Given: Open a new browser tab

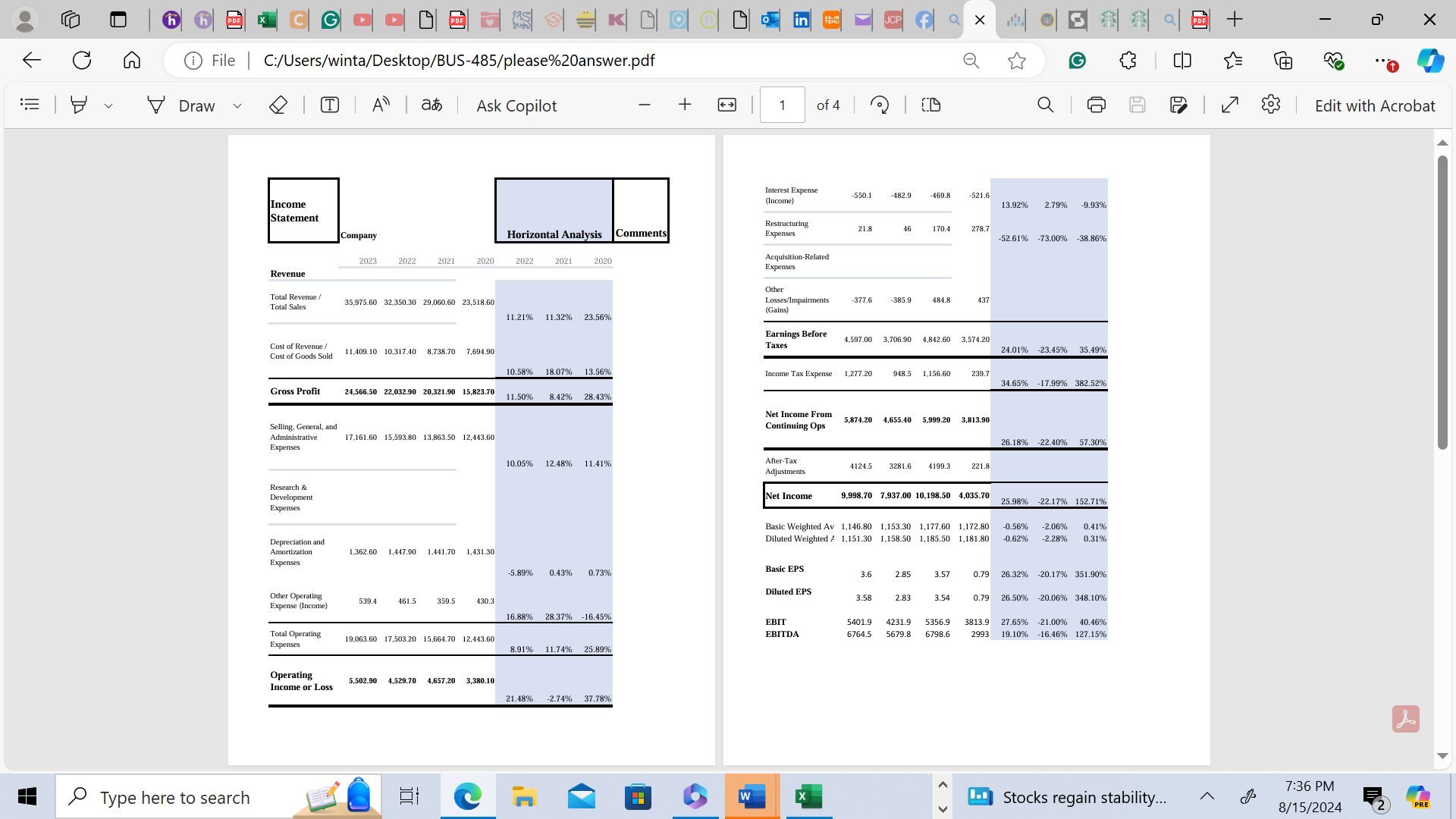Looking at the screenshot, I should (x=1235, y=20).
